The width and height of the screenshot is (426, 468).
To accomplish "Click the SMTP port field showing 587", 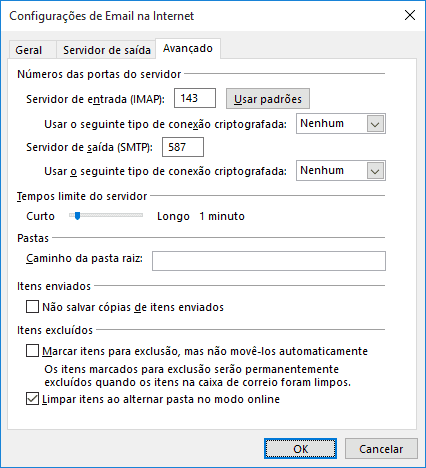I will coord(183,147).
